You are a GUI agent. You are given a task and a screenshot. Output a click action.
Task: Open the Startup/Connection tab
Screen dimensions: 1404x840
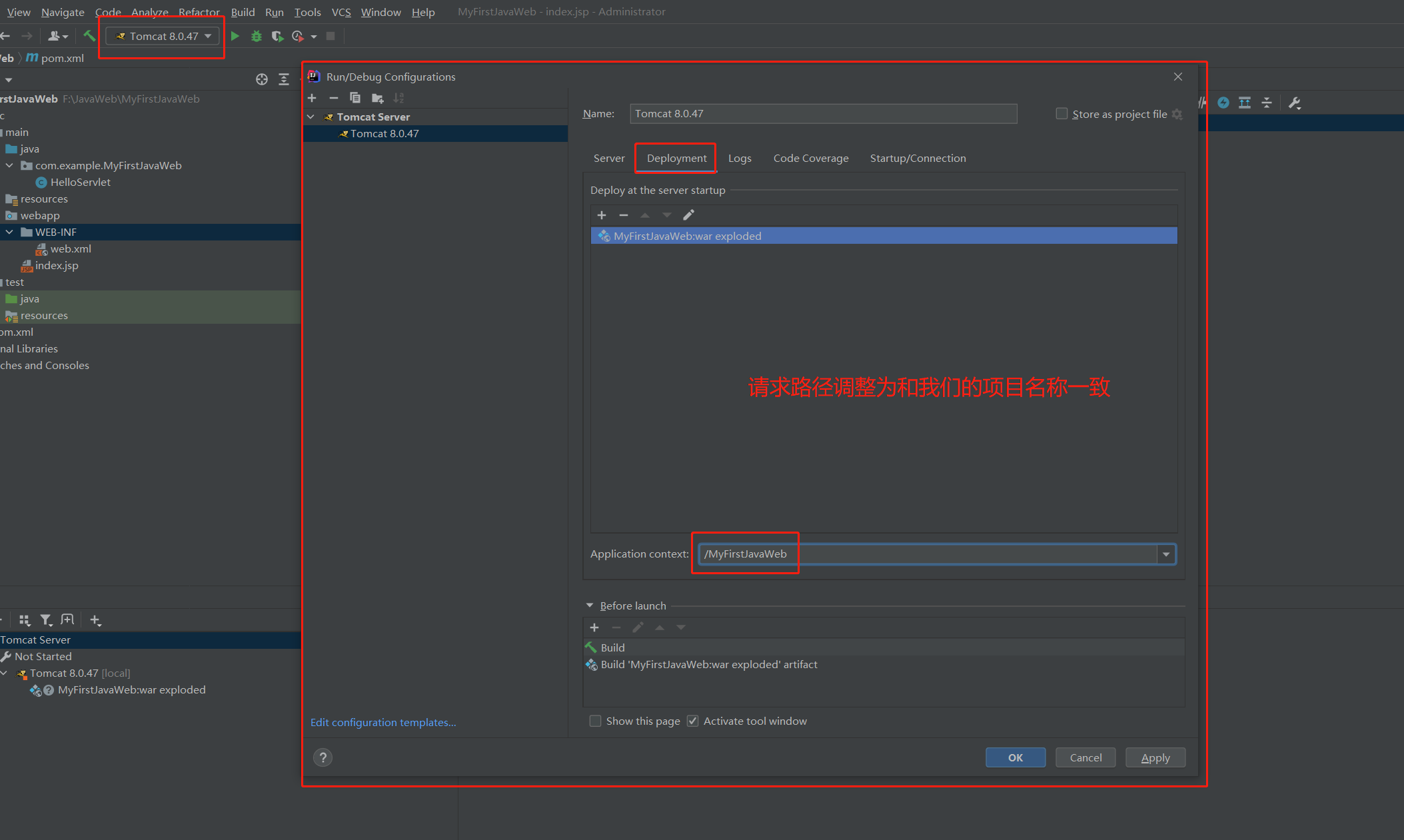[918, 158]
